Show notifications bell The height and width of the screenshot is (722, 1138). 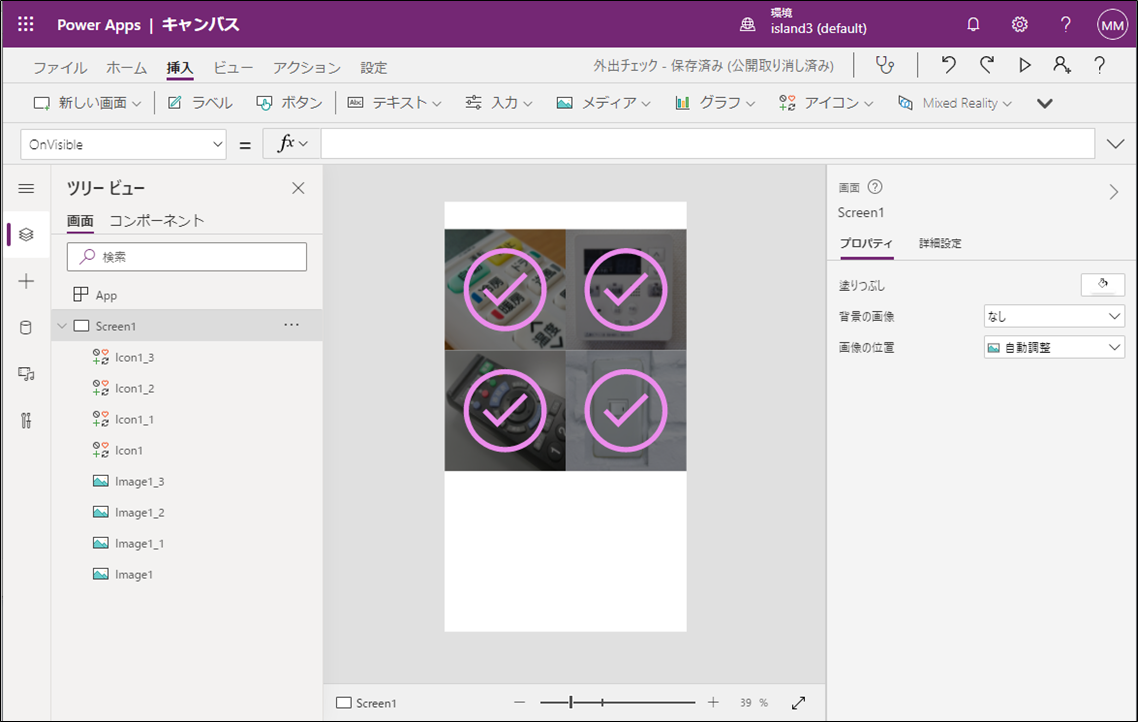pos(973,25)
